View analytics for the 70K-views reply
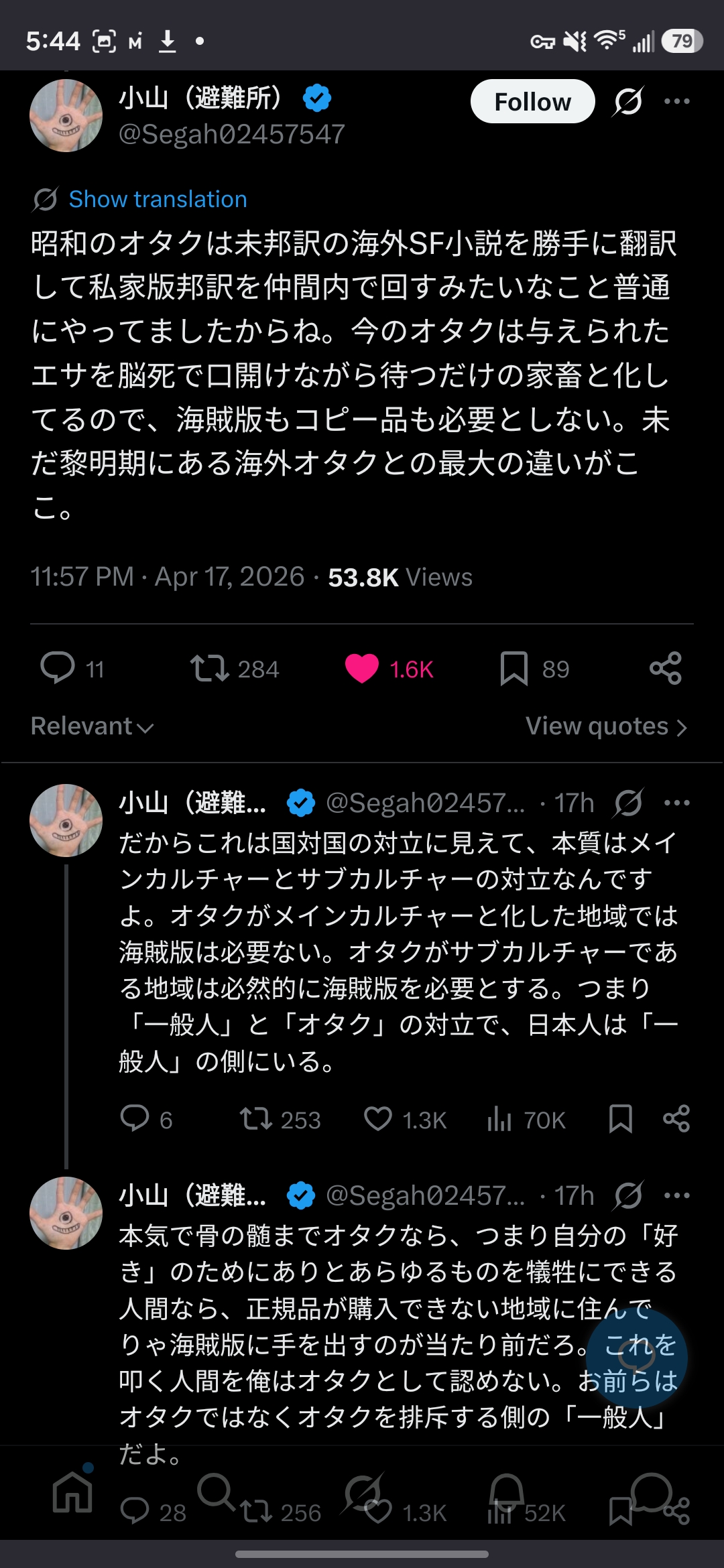Viewport: 724px width, 1568px height. pos(500,1119)
